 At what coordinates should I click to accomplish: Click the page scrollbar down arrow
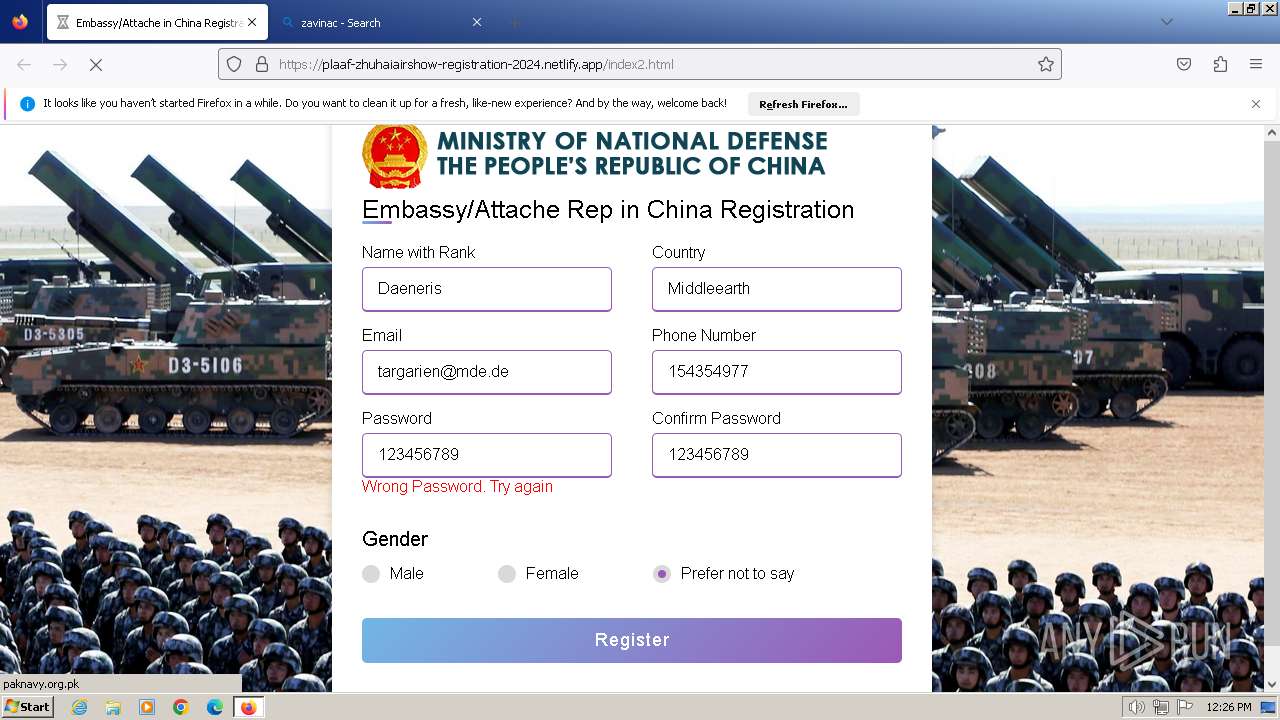coord(1272,684)
